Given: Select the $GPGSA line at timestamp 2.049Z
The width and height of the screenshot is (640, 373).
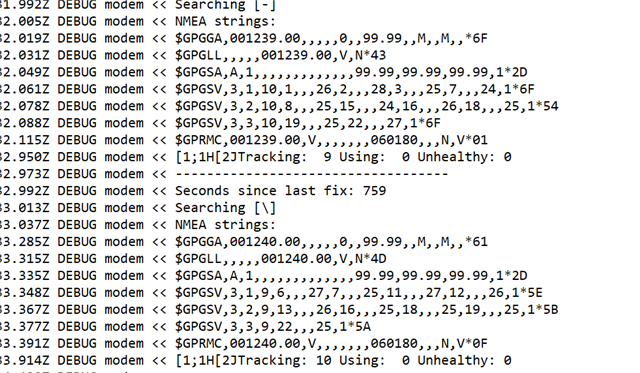Looking at the screenshot, I should coord(264,72).
